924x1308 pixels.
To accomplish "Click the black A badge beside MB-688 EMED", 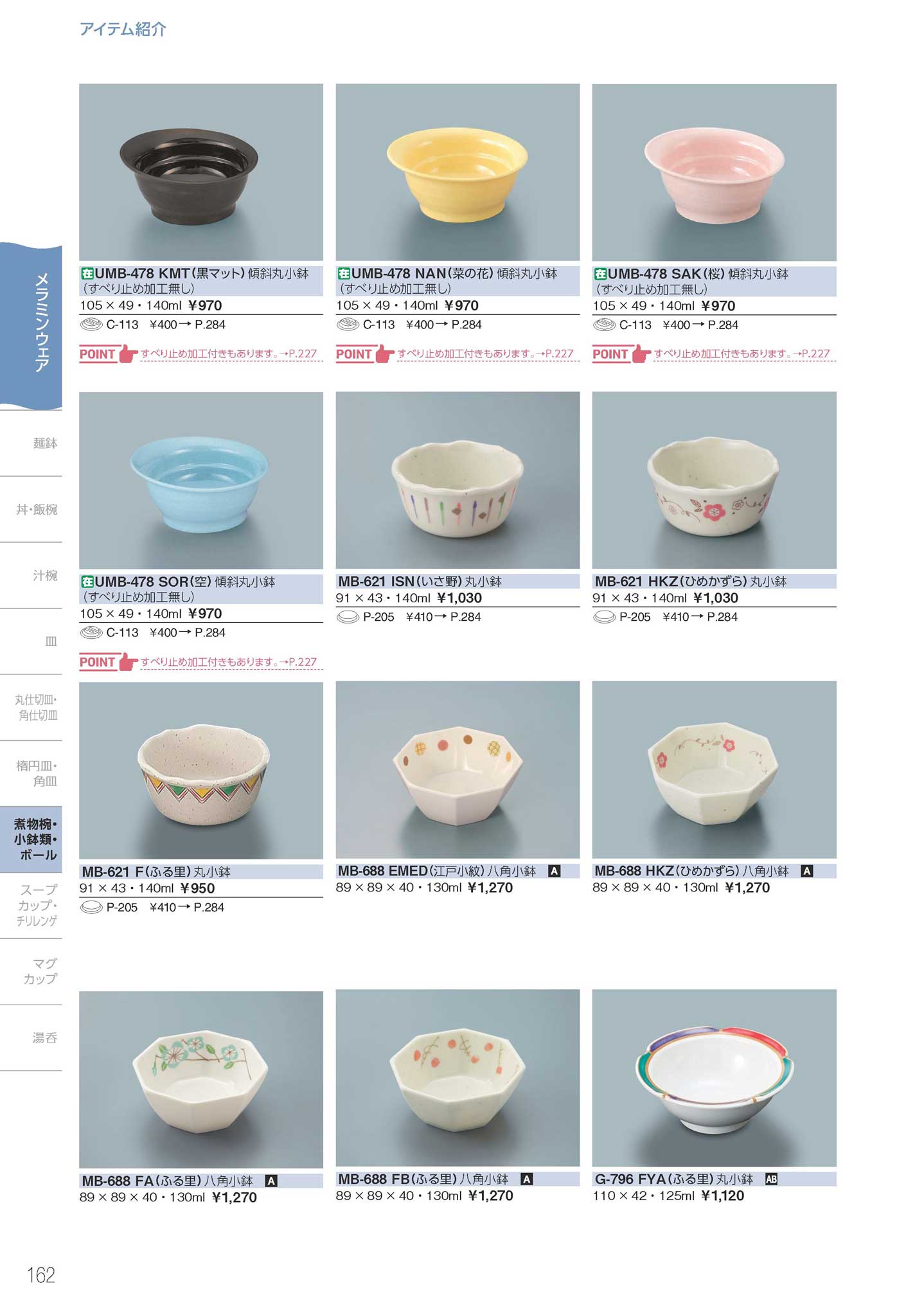I will click(x=555, y=872).
